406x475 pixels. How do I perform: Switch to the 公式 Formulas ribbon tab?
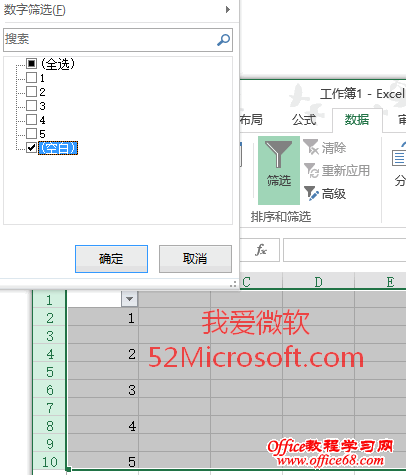pos(304,120)
